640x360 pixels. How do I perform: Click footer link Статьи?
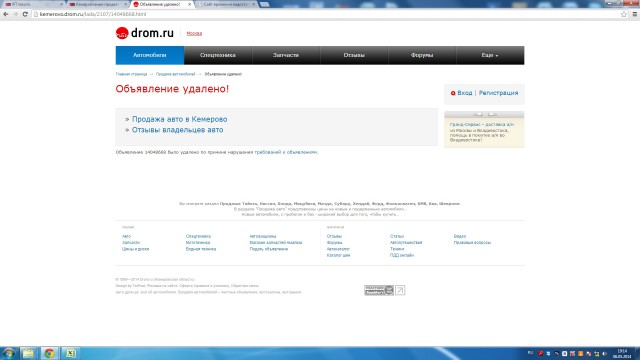(397, 236)
